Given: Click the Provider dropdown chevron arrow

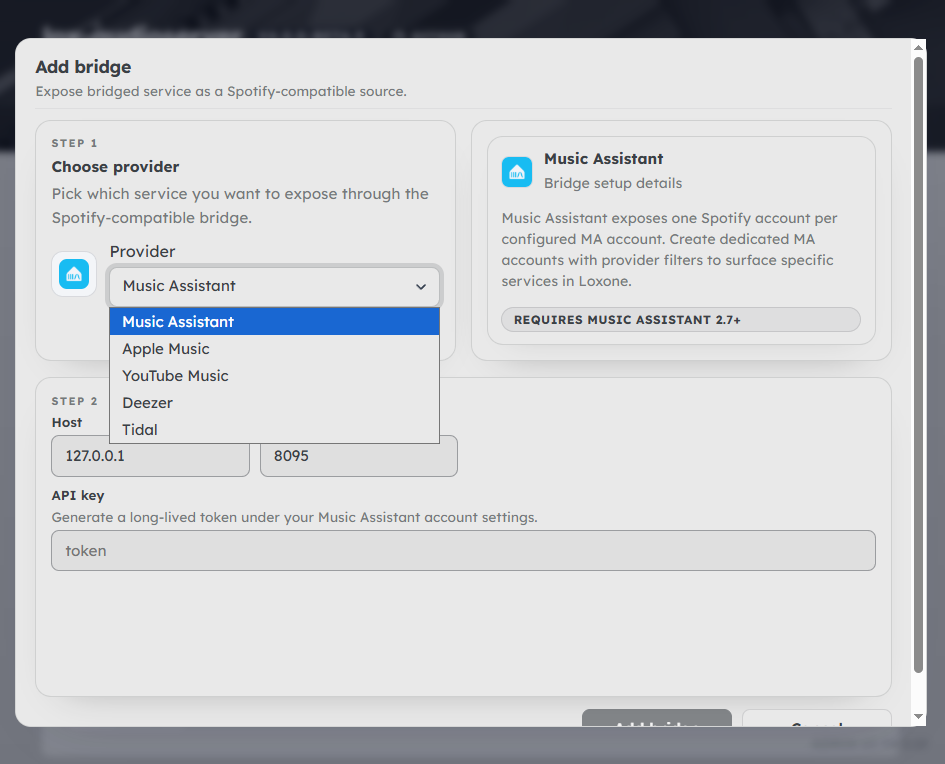Looking at the screenshot, I should point(421,287).
